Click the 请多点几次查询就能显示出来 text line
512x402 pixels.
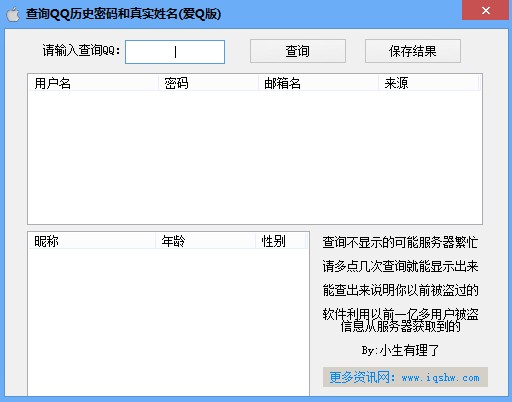click(400, 266)
